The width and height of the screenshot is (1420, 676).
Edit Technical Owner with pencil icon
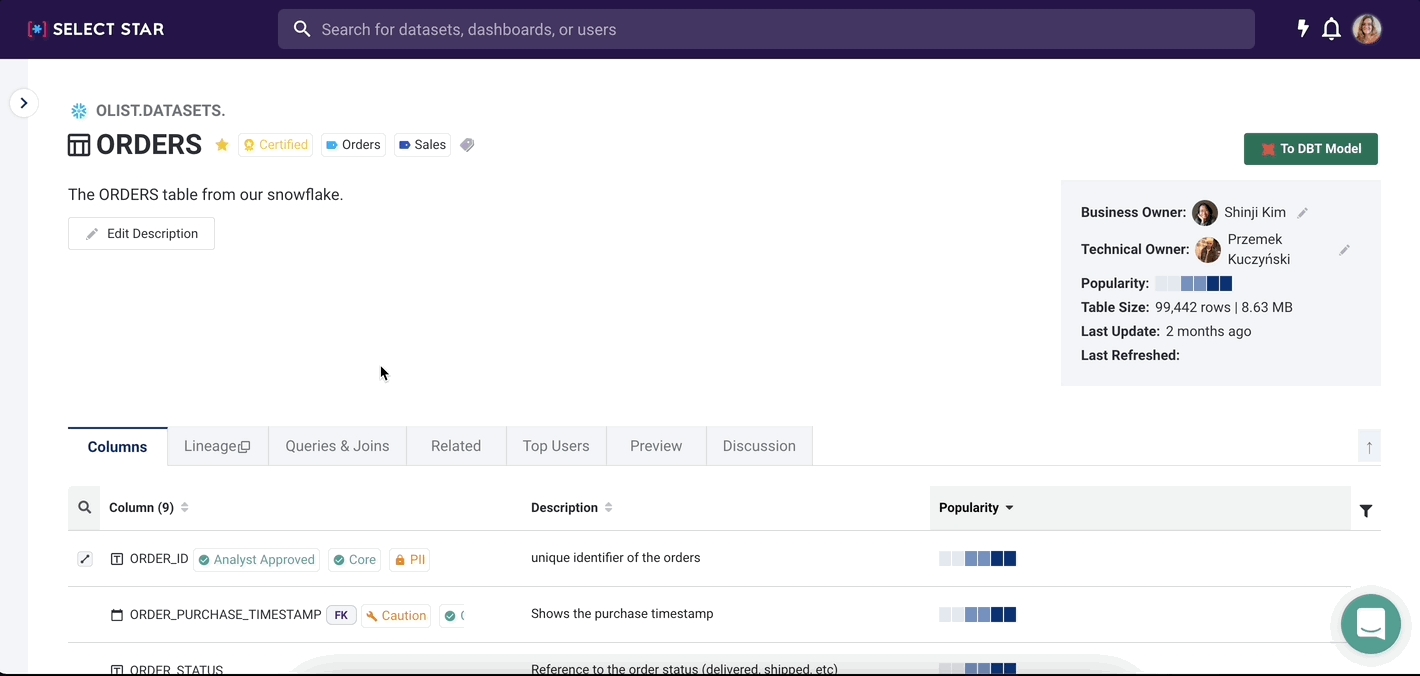click(1344, 250)
